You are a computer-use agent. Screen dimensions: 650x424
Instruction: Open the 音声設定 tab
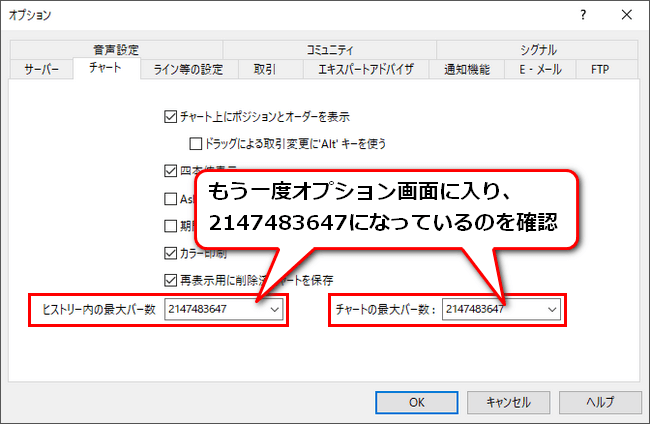coord(116,50)
